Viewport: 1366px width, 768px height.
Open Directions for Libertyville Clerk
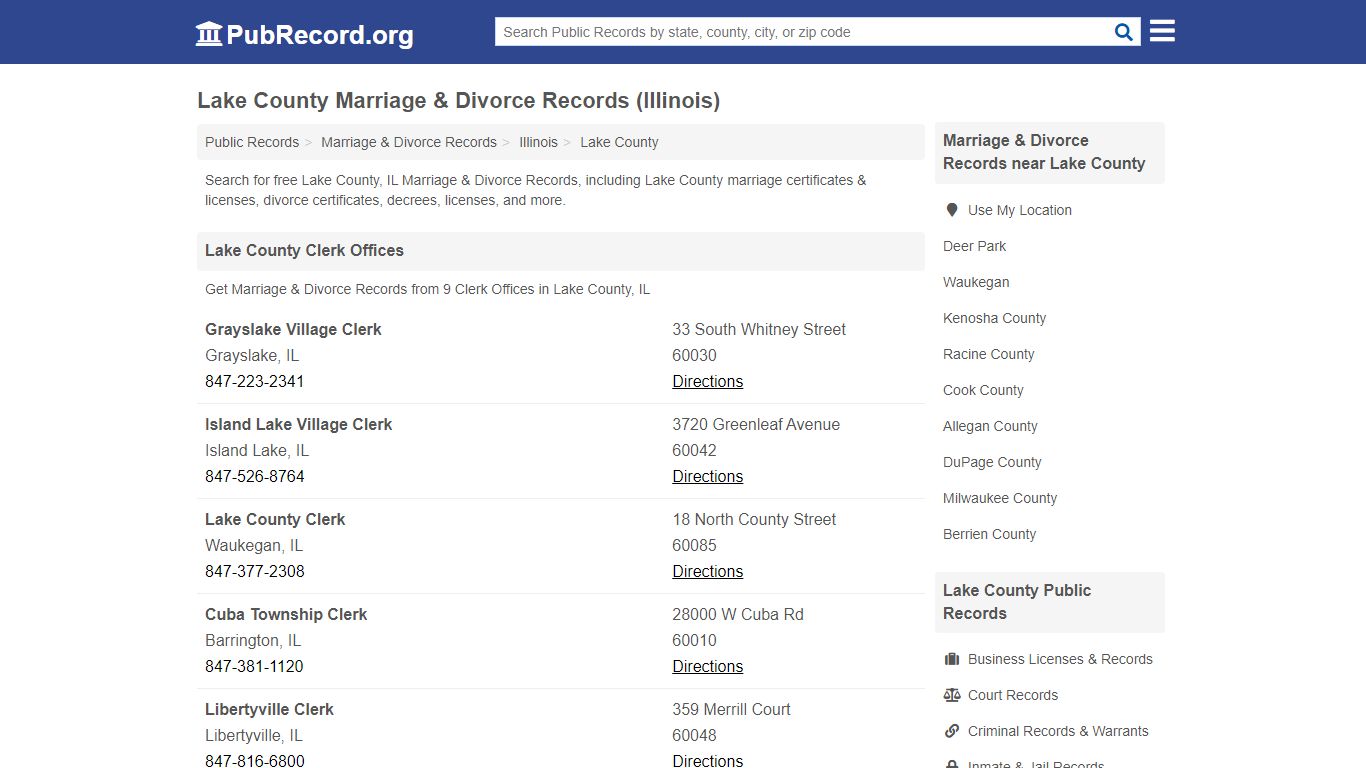pos(707,760)
